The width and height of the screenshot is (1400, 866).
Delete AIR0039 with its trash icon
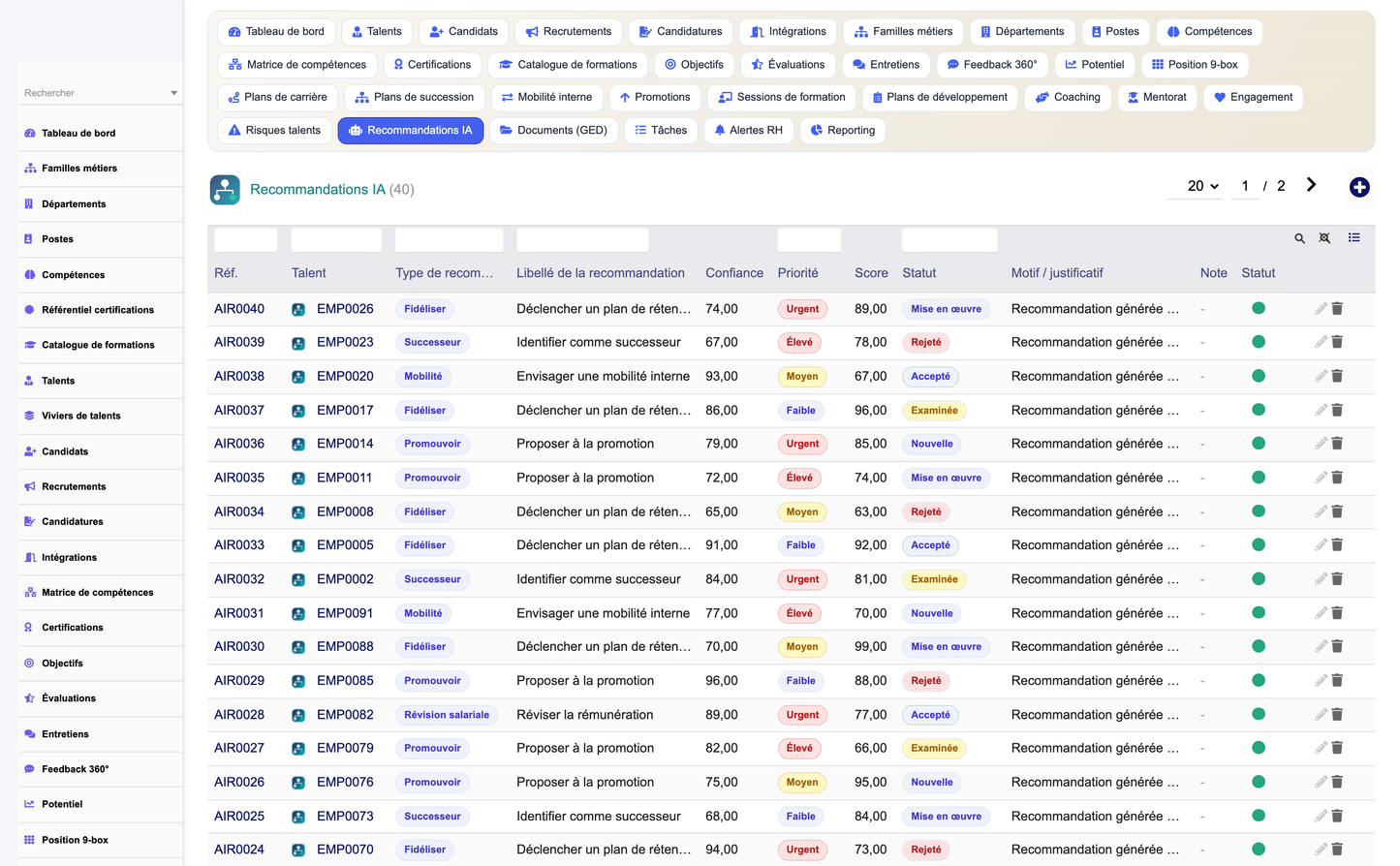click(1337, 342)
